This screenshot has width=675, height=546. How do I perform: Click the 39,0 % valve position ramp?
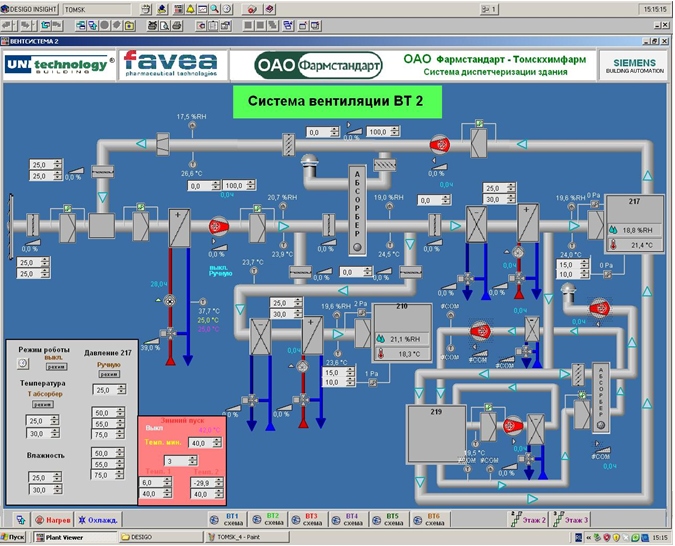(151, 342)
